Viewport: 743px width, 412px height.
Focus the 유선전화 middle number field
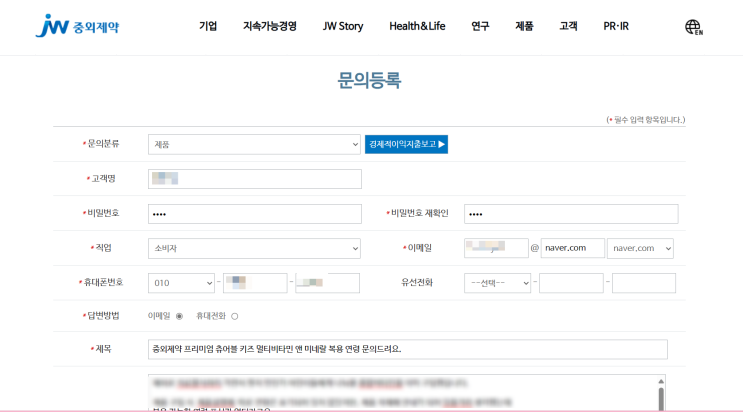(x=571, y=283)
